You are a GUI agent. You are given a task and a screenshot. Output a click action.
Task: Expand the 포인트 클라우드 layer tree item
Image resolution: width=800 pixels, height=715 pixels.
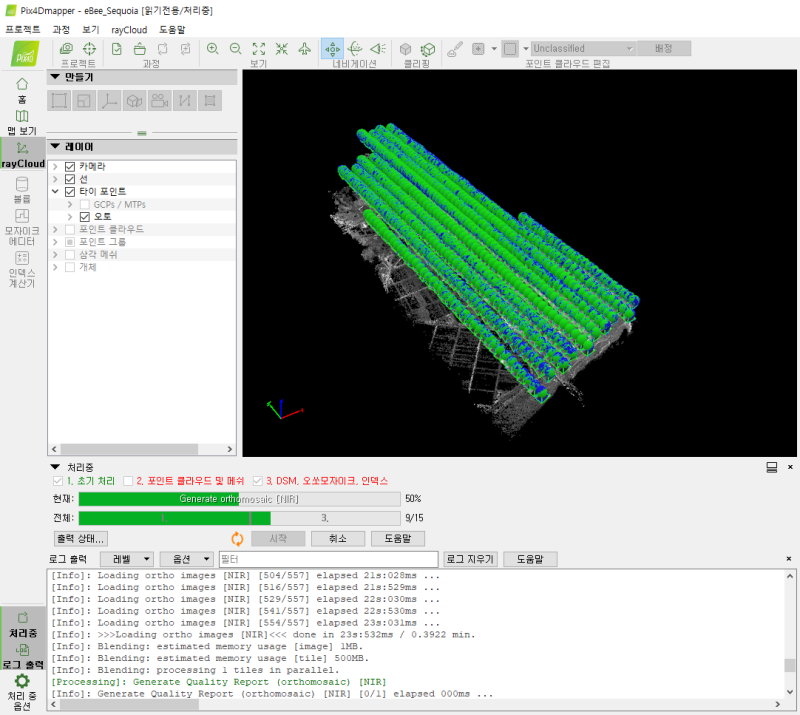57,228
